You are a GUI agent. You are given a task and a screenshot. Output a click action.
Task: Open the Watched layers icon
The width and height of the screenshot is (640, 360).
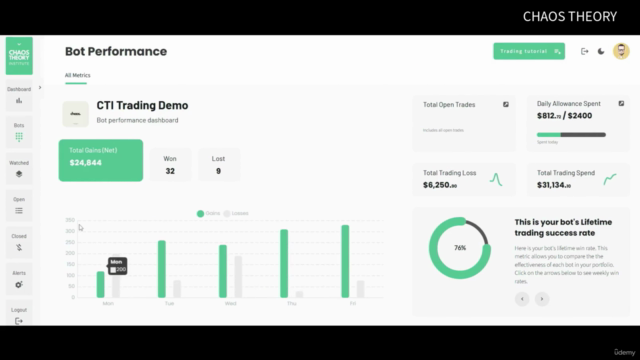pyautogui.click(x=19, y=174)
